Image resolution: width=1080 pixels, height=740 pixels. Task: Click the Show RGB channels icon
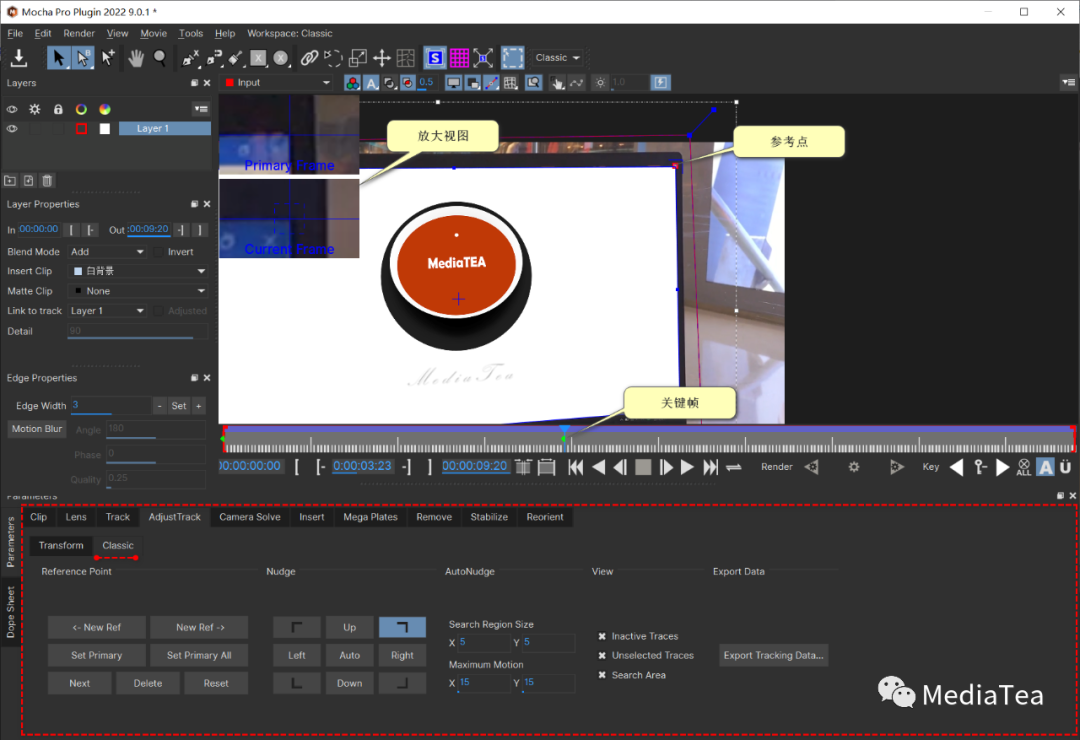coord(352,83)
